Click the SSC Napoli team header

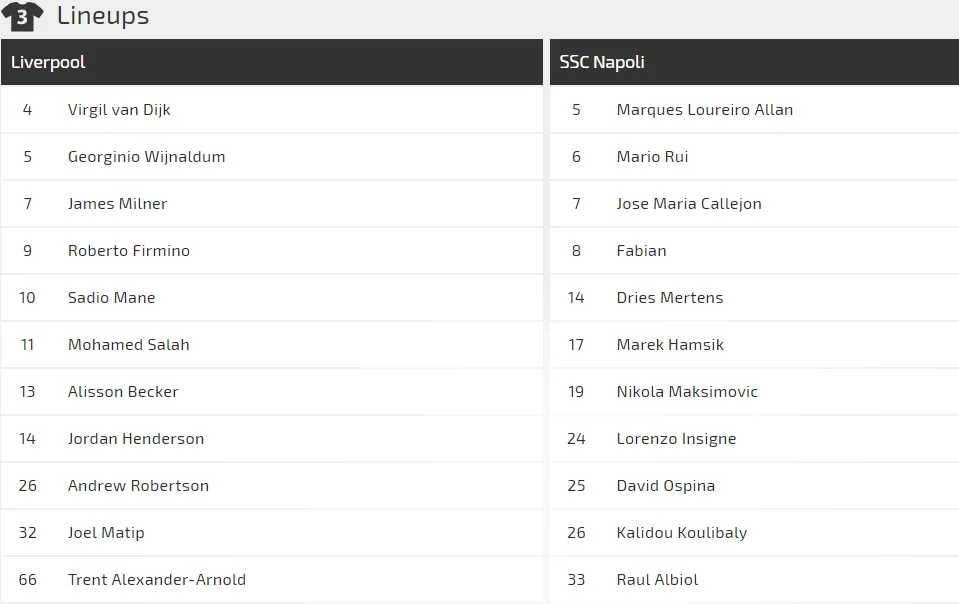pos(602,62)
